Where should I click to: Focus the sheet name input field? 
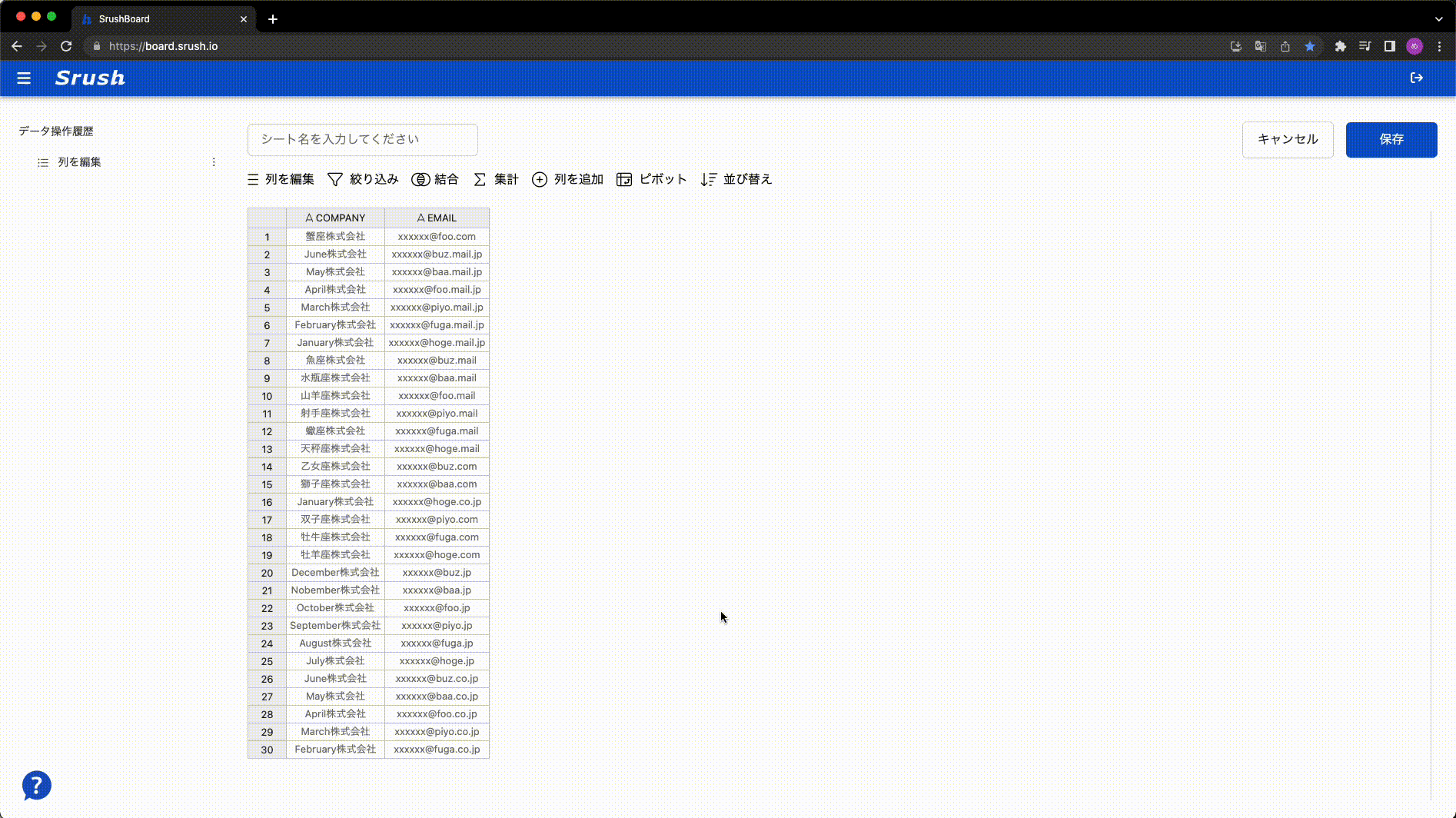pyautogui.click(x=362, y=139)
